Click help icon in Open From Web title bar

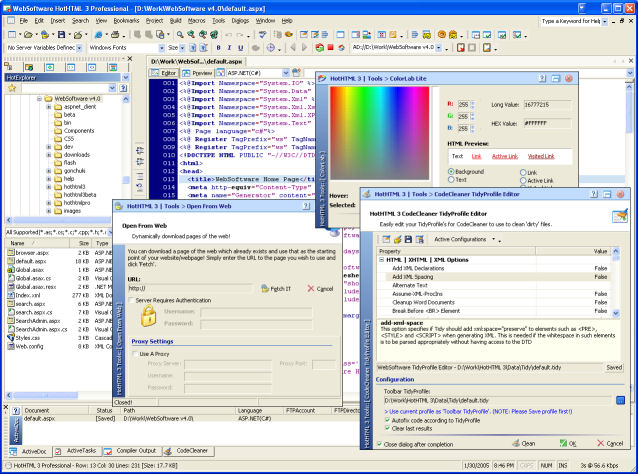(306, 206)
